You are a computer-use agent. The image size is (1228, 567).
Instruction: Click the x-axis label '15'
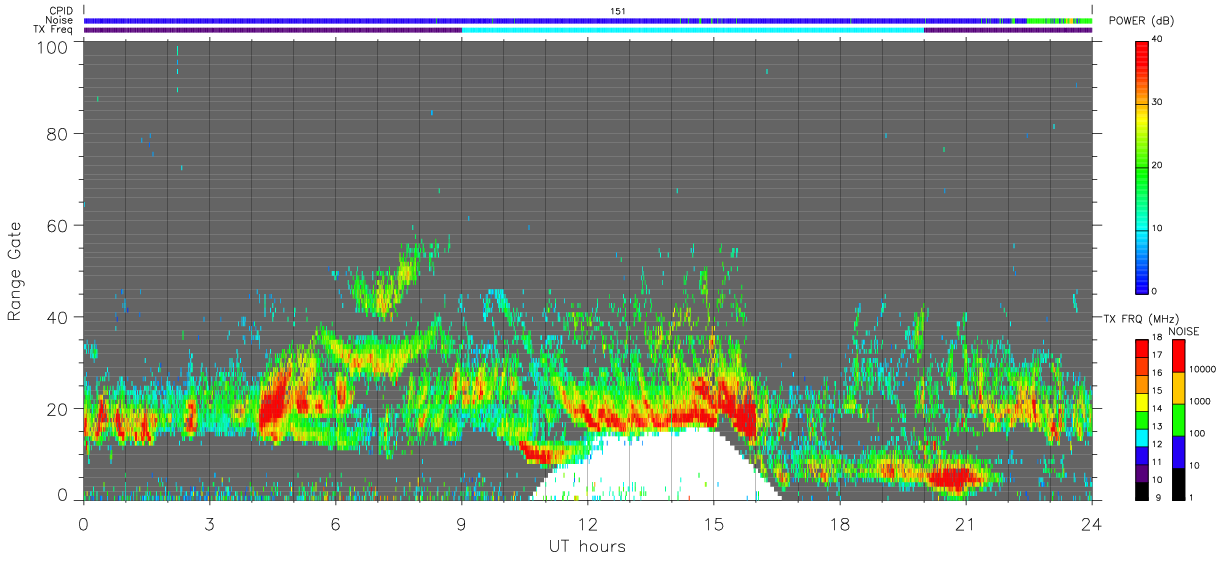713,524
